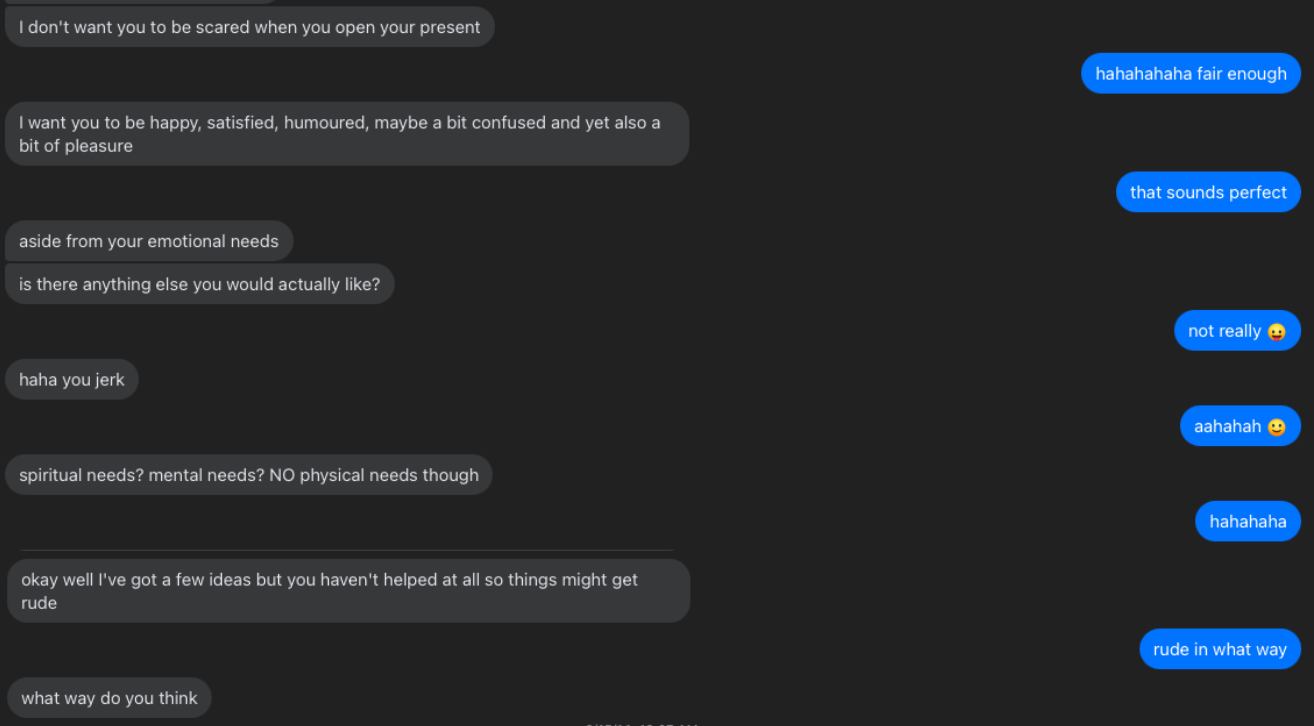
Task: Select the 'rude in what way' sent bubble
Action: tap(1220, 649)
